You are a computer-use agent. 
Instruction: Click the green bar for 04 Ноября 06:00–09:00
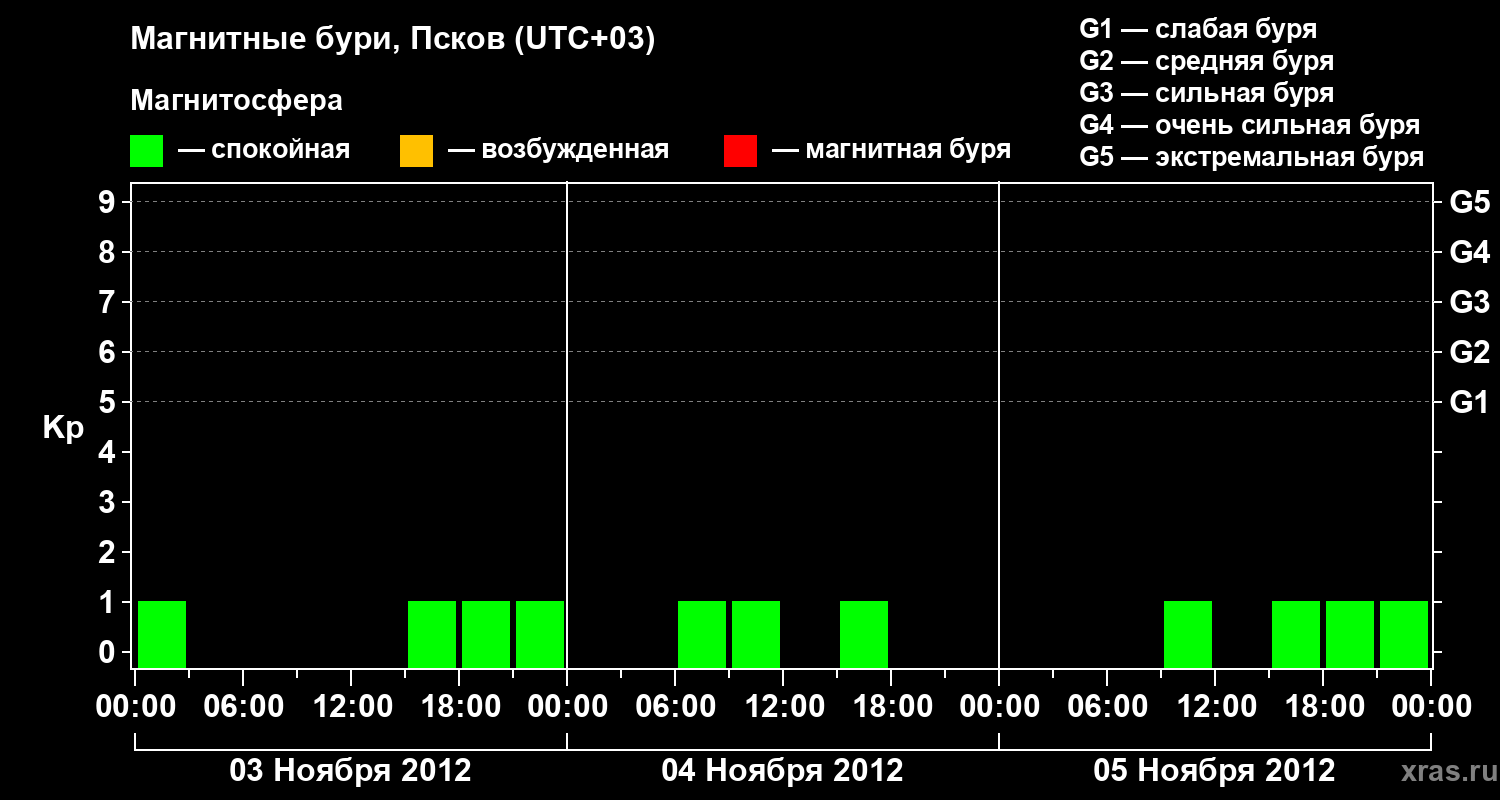coord(702,634)
